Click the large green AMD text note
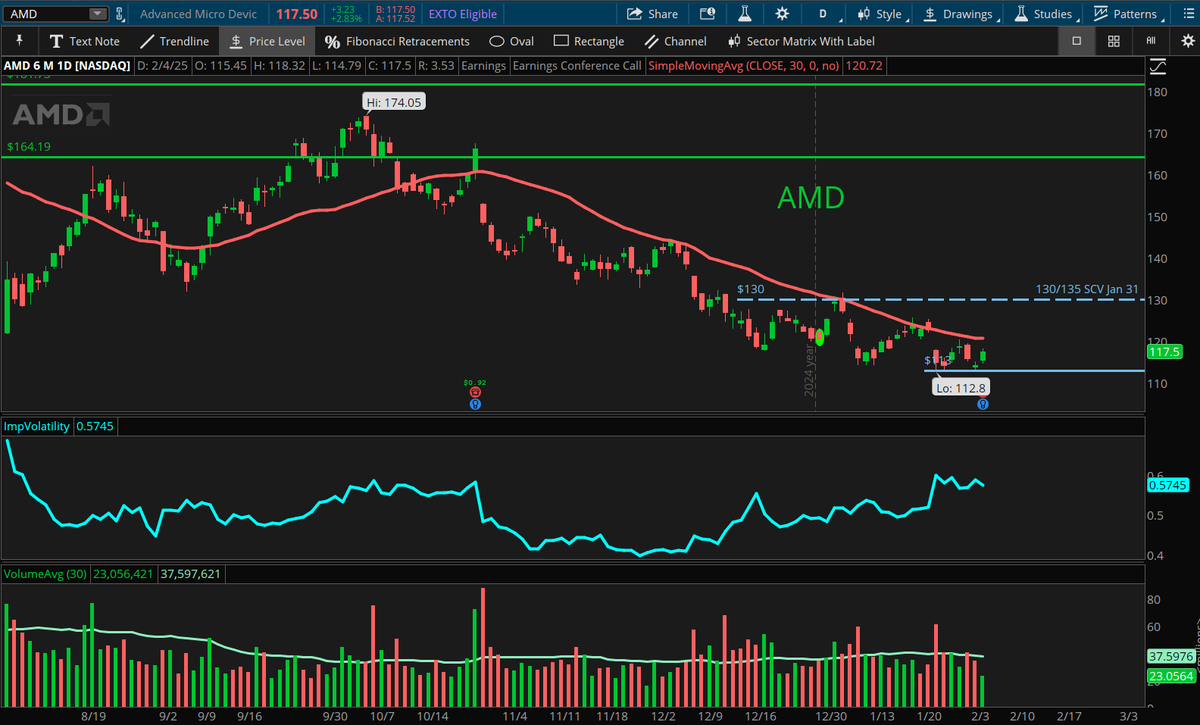This screenshot has height=725, width=1200. click(811, 197)
